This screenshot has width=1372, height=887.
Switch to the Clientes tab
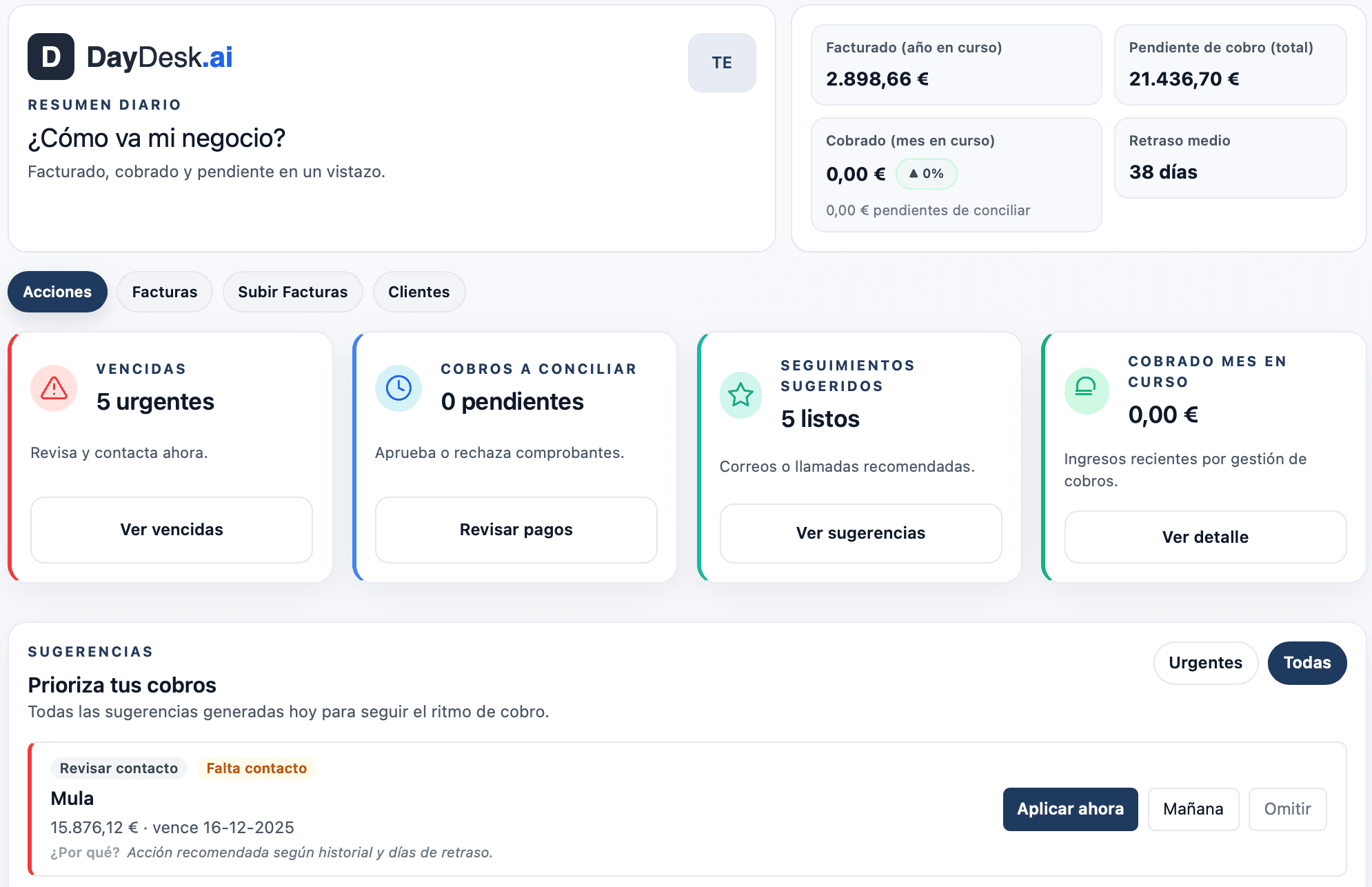pyautogui.click(x=418, y=292)
